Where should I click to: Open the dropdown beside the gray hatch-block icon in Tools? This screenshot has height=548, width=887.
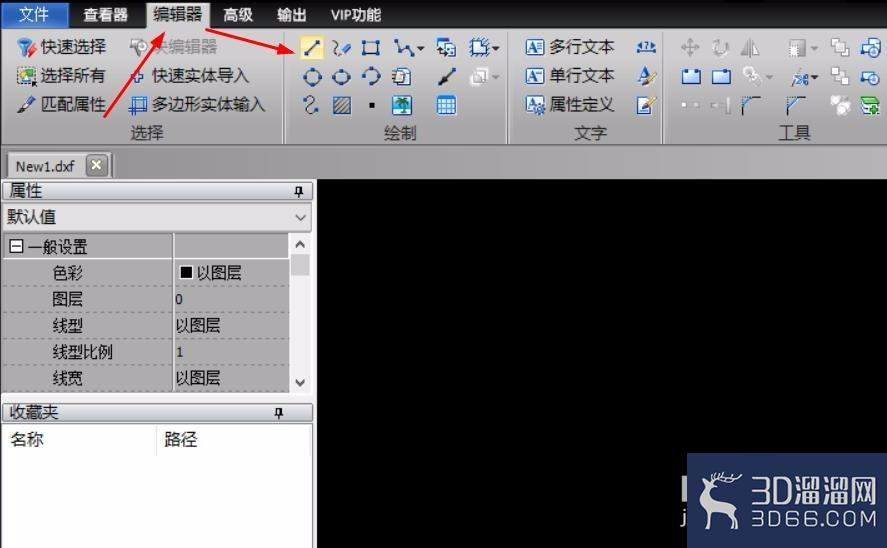pos(814,49)
